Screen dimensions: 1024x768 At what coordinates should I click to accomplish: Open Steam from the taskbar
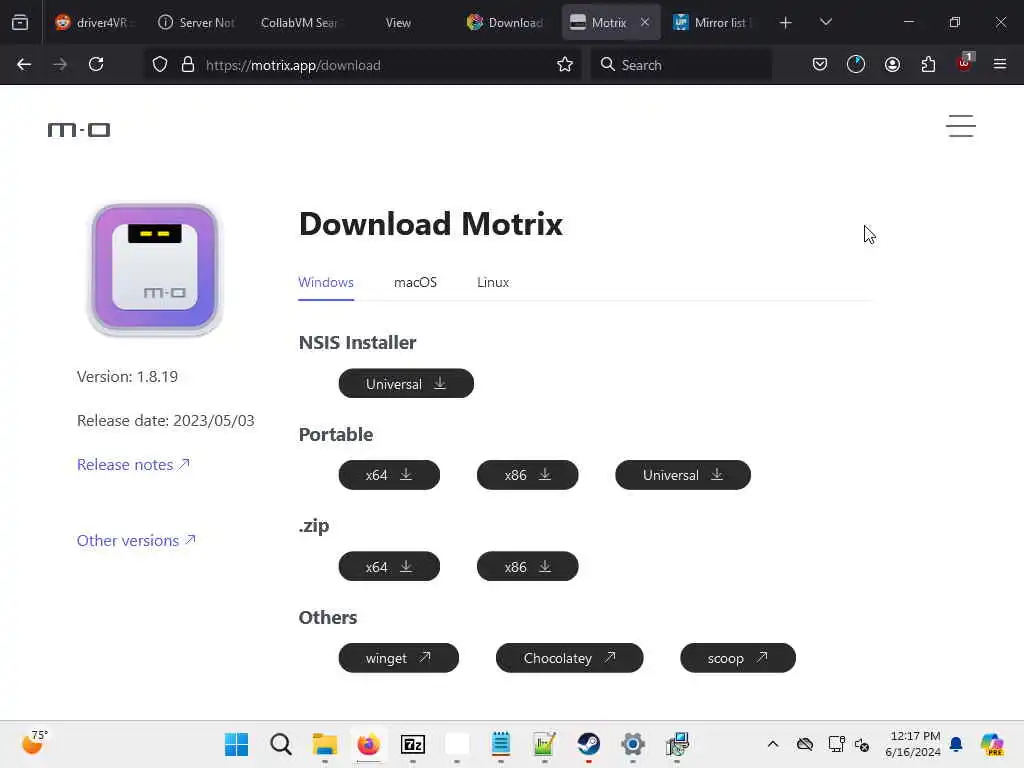pos(588,744)
